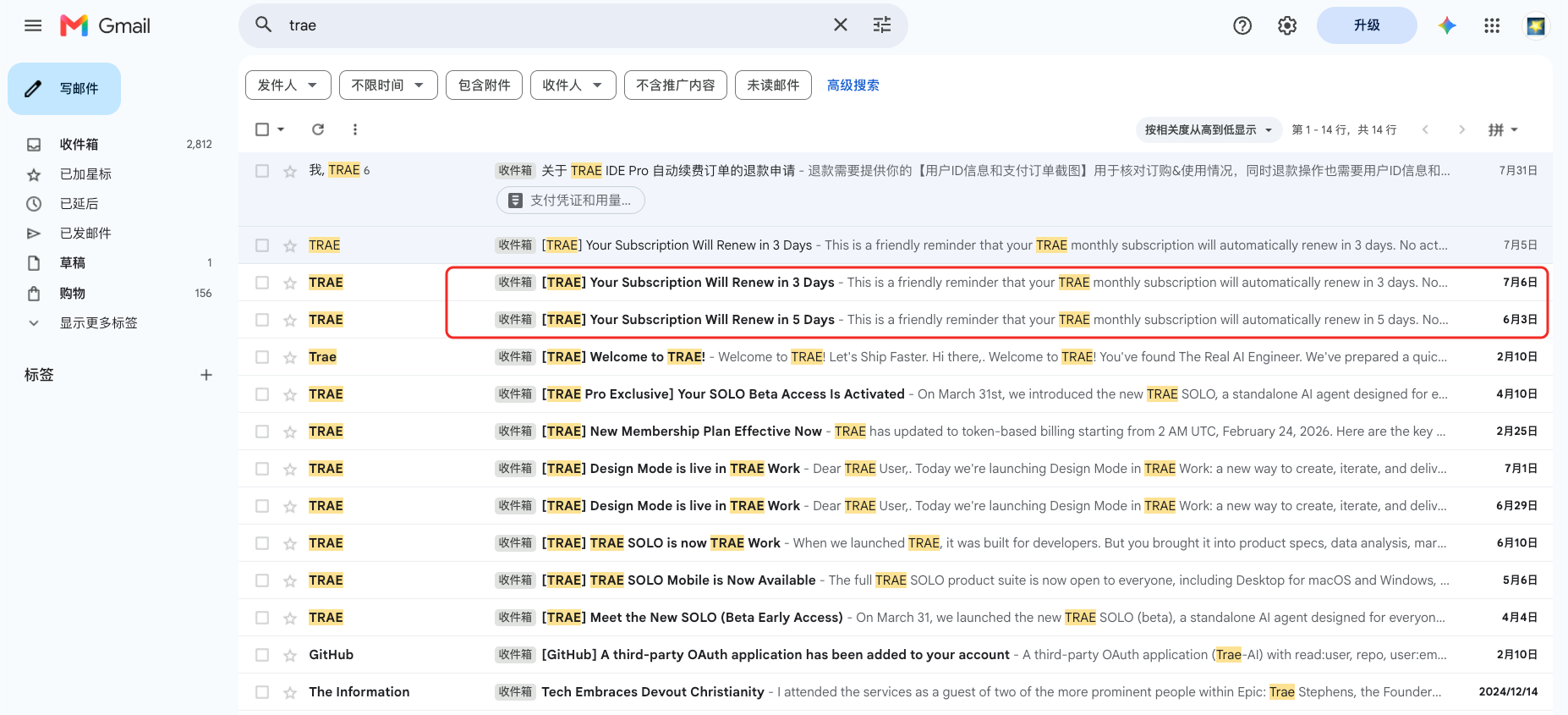
Task: Click the Gmail logo
Action: click(x=105, y=25)
